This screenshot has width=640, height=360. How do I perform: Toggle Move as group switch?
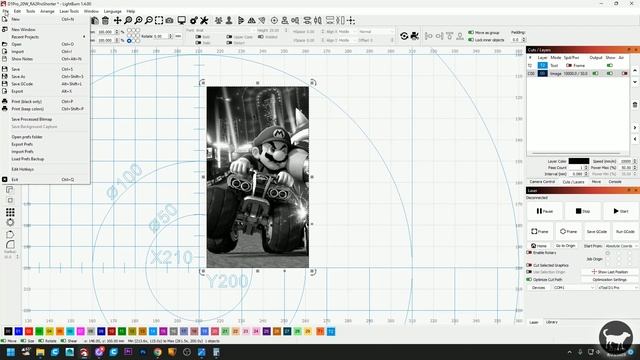471,32
